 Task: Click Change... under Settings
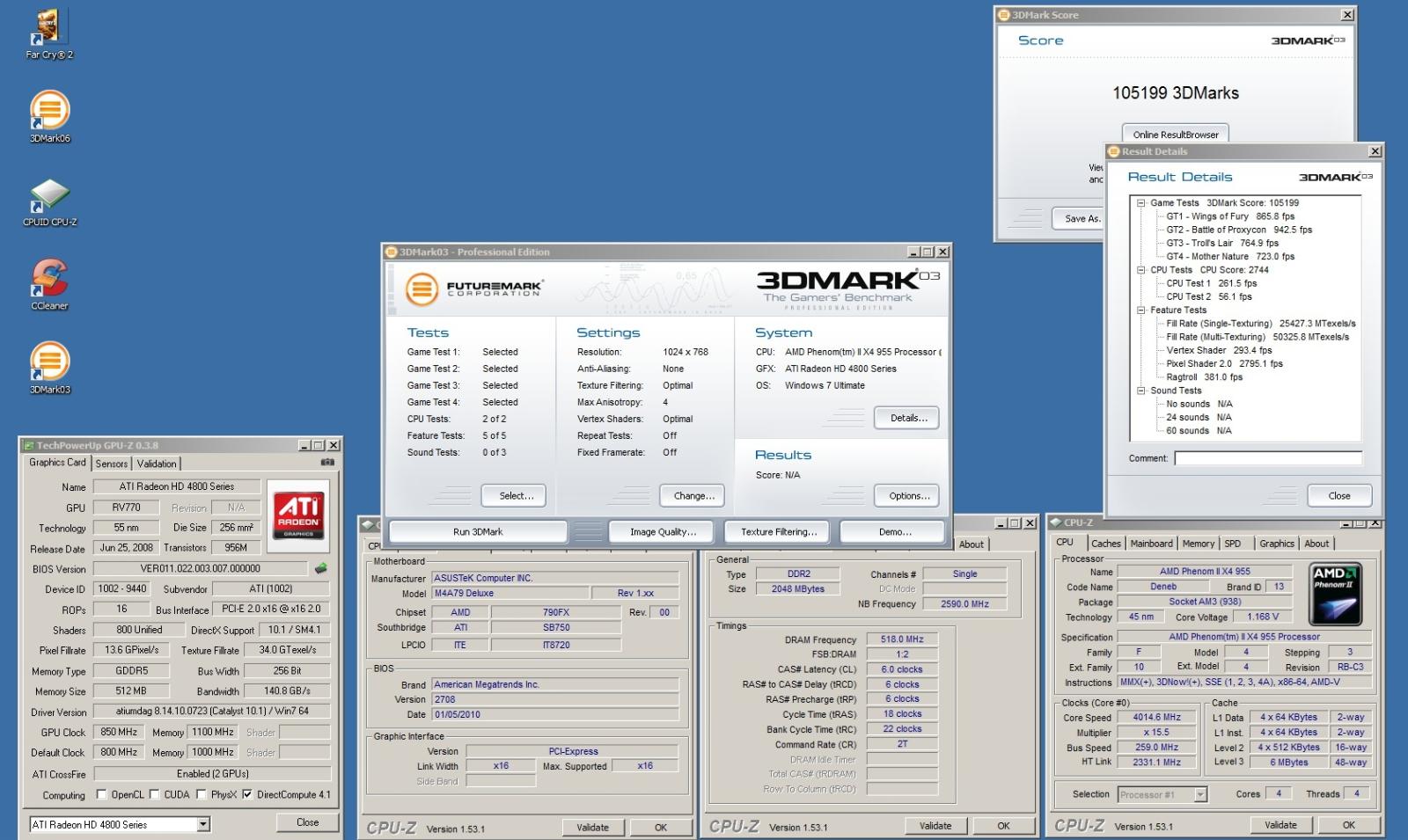(x=693, y=496)
